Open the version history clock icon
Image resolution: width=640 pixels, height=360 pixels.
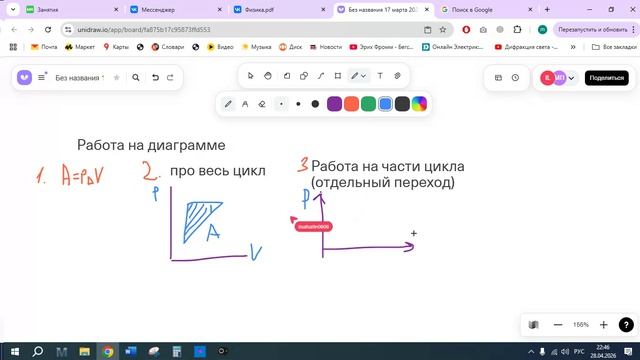[x=516, y=78]
